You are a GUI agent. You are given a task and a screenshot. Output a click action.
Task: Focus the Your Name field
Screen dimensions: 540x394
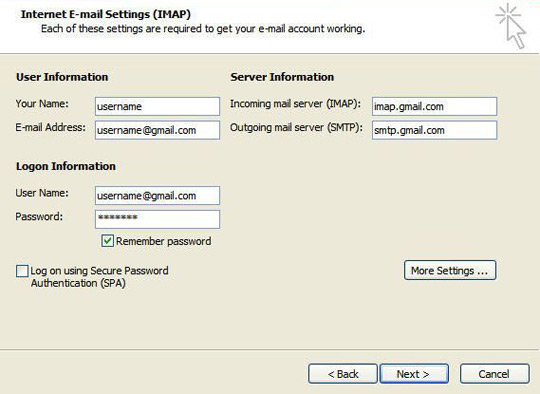coord(157,106)
